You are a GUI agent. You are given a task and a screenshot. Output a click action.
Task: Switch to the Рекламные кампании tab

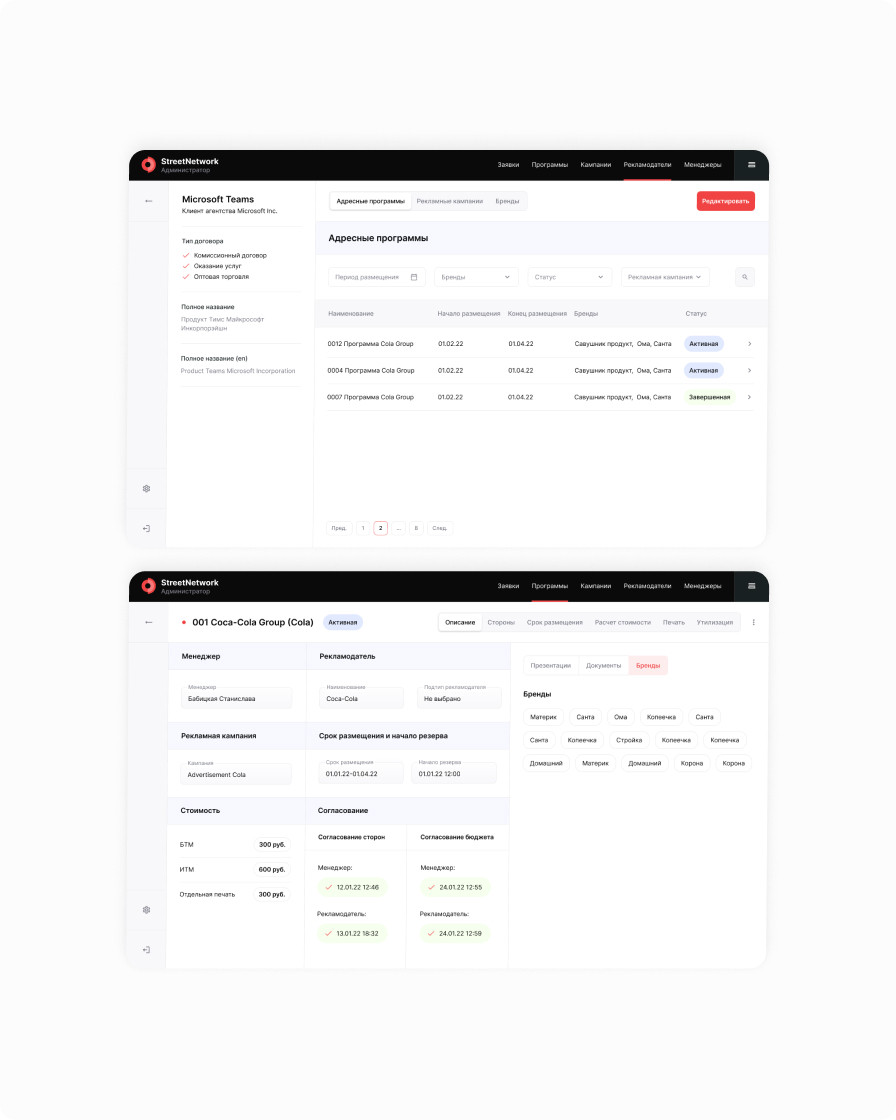point(449,201)
